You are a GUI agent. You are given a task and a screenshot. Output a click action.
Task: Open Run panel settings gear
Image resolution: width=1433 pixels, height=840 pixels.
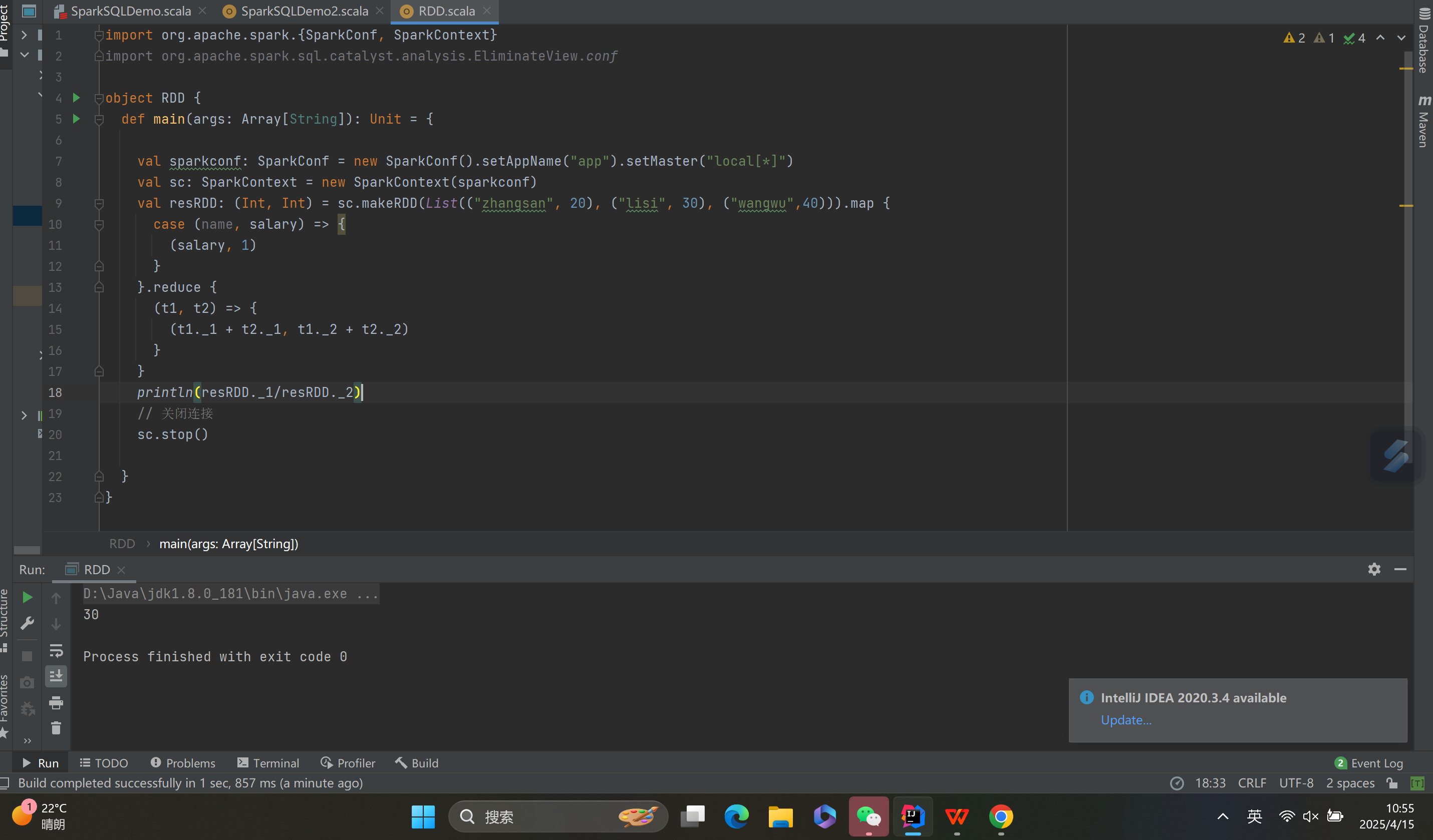click(1374, 570)
